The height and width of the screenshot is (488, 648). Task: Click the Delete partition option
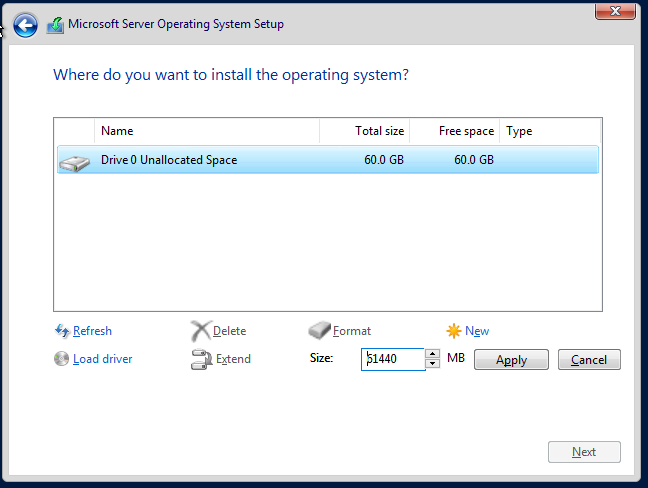(229, 331)
